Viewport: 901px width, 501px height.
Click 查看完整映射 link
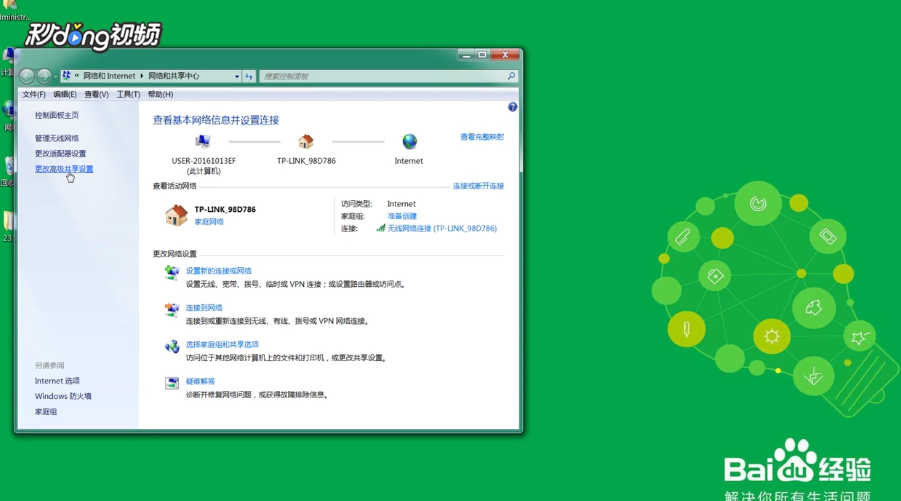[x=482, y=137]
